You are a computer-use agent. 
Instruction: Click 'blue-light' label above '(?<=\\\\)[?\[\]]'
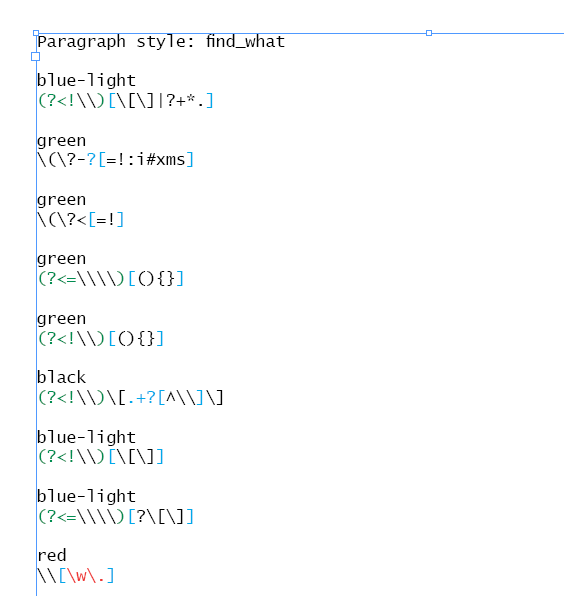(86, 496)
